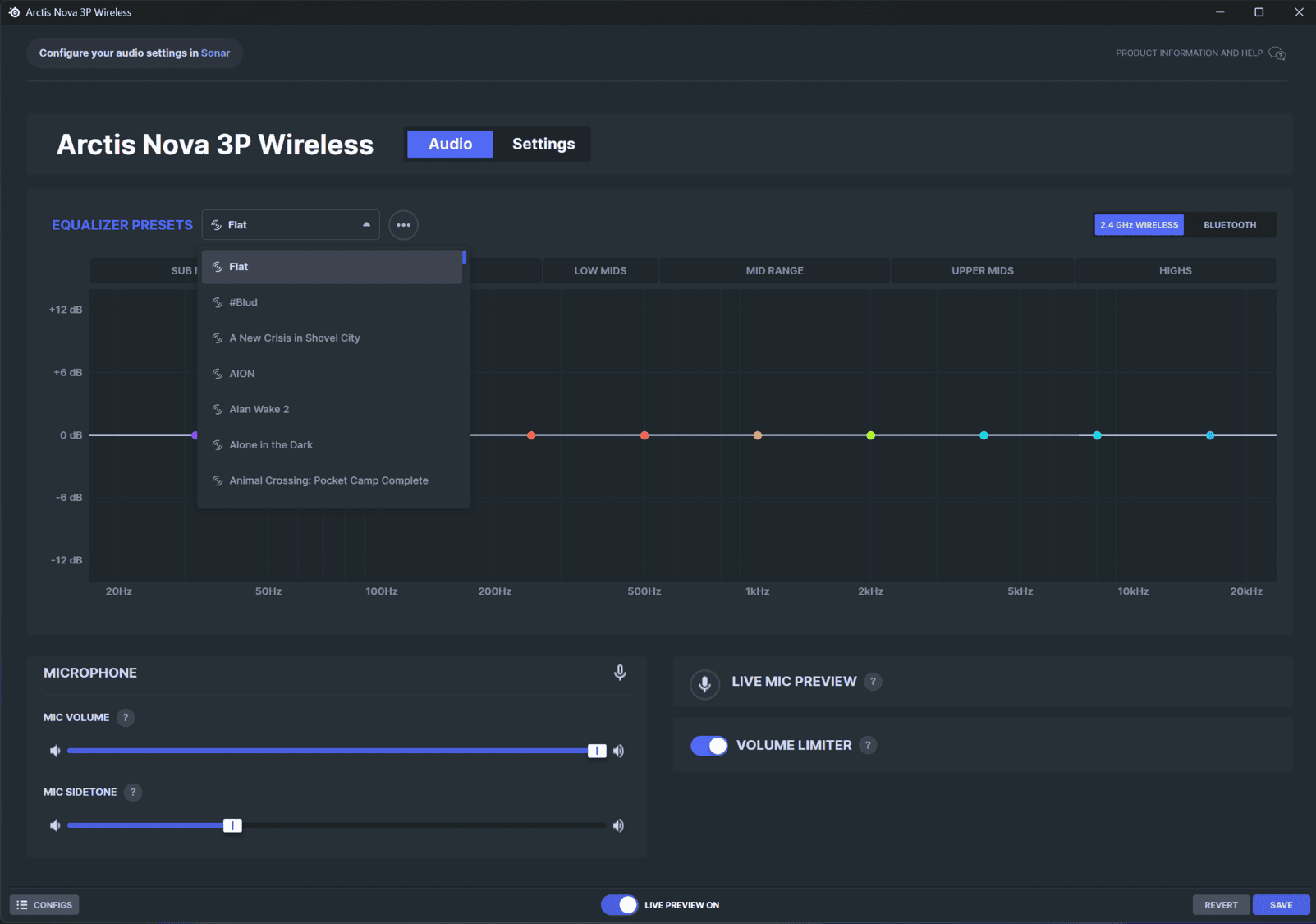The width and height of the screenshot is (1316, 924).
Task: Choose Animal Crossing: Pocket Camp Complete preset
Action: (x=332, y=480)
